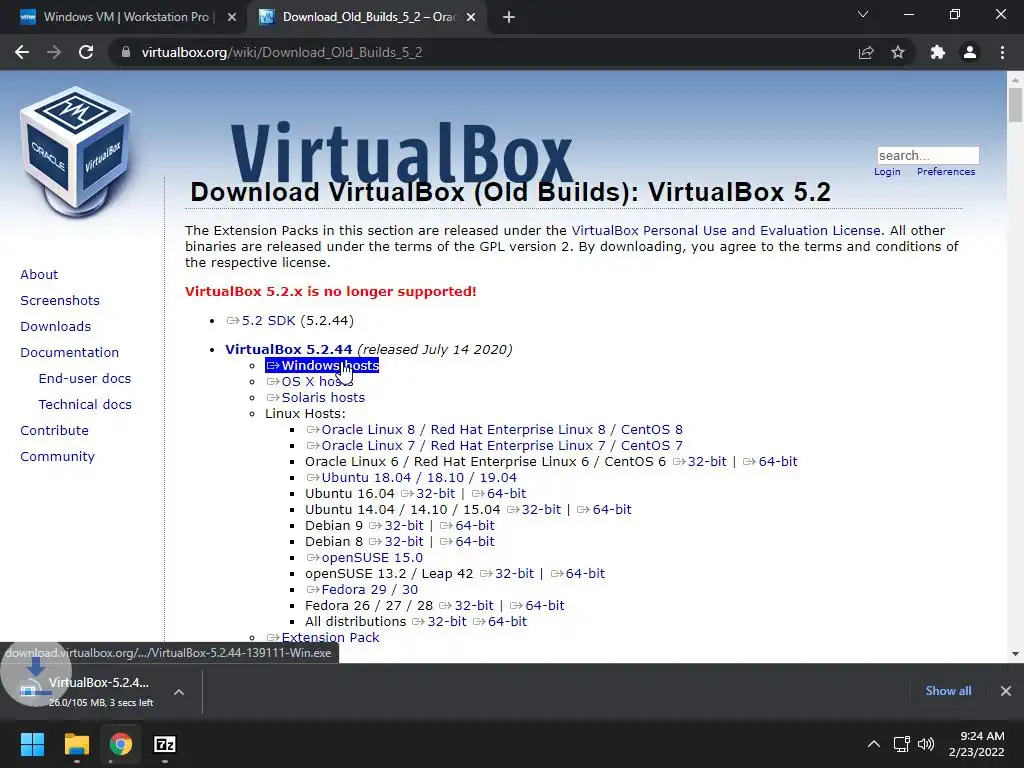Open VirtualBox Personal Use and Evaluation License
The width and height of the screenshot is (1024, 768).
coord(726,231)
